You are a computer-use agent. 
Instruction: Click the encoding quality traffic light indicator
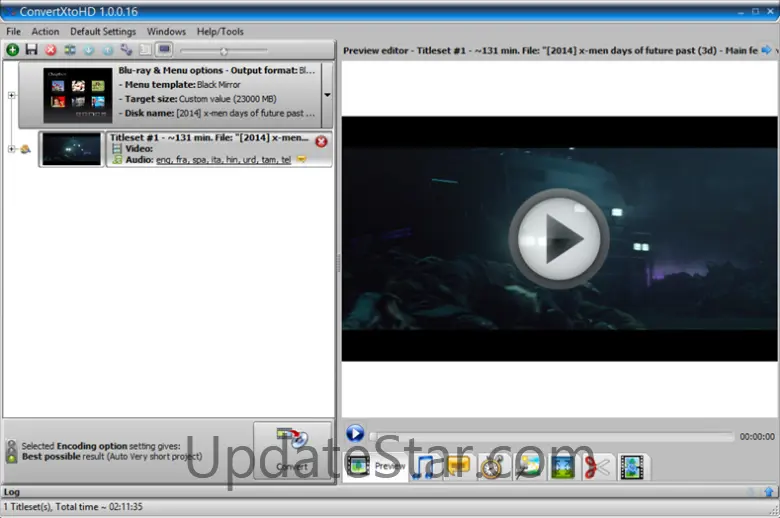(11, 451)
